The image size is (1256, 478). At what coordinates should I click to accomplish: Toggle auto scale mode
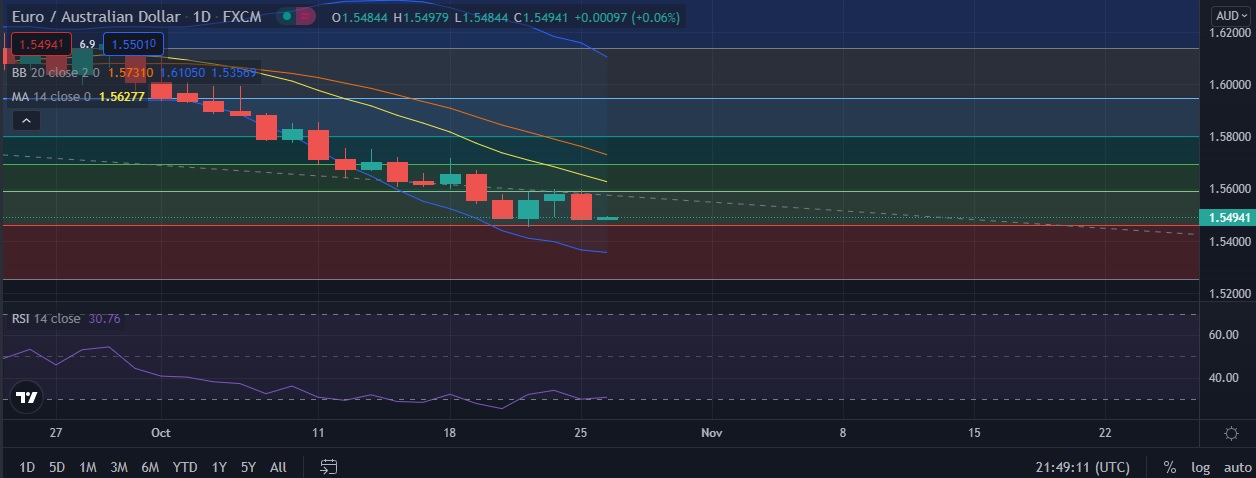coord(1237,467)
